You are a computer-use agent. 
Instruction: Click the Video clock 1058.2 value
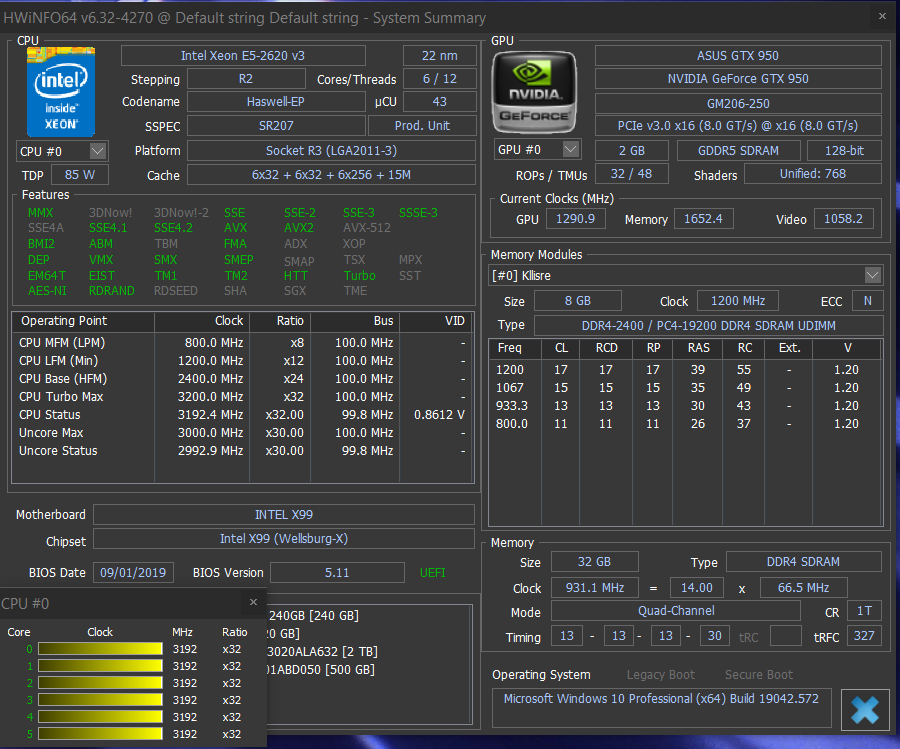pyautogui.click(x=844, y=219)
